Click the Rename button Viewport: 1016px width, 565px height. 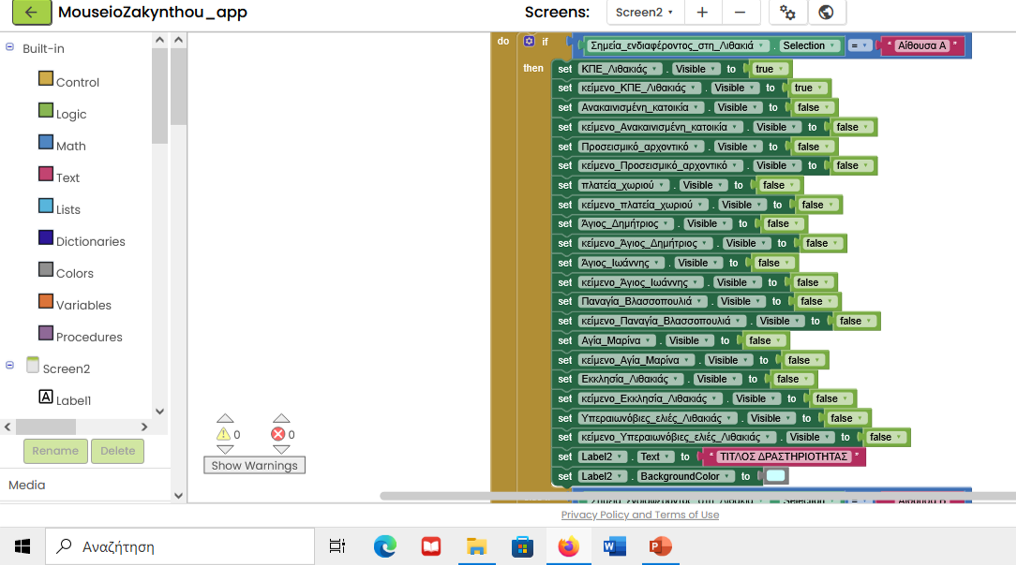click(56, 451)
